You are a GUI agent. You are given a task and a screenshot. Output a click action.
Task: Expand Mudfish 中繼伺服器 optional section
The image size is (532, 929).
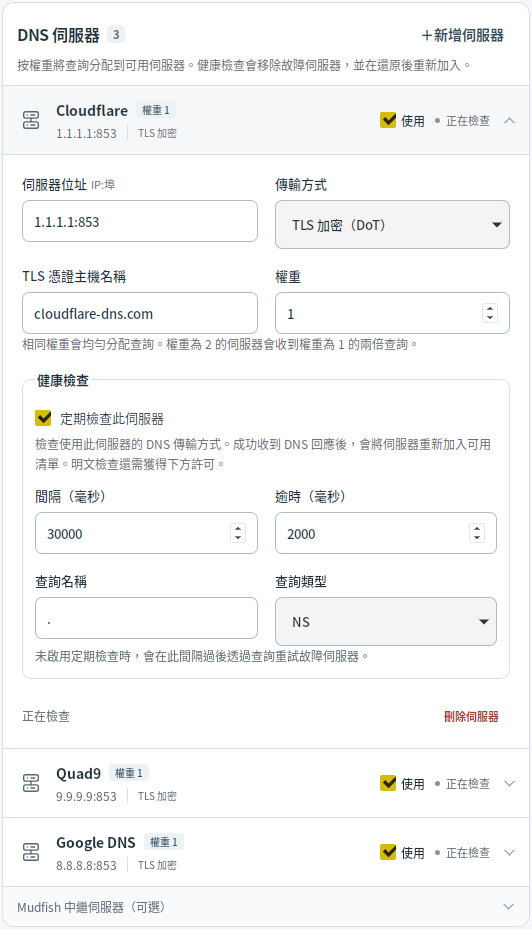click(266, 906)
